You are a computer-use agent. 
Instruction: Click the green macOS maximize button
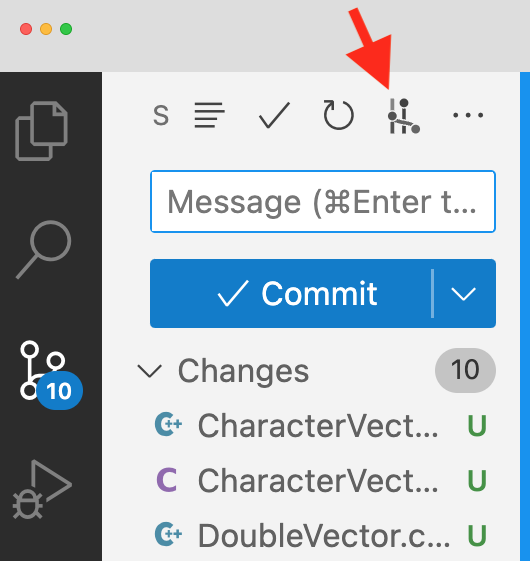[66, 29]
